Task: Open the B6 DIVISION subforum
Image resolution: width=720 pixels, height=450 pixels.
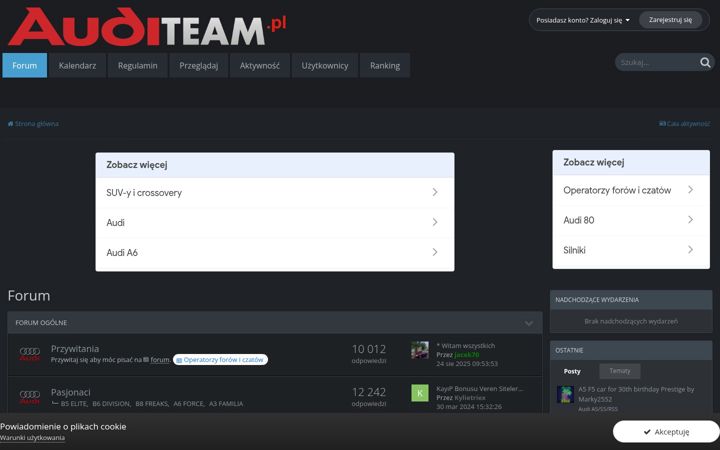Action: (111, 404)
